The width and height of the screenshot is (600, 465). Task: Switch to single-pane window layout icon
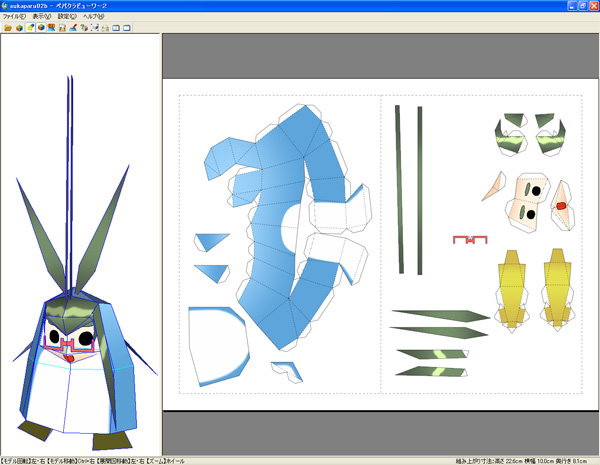click(x=127, y=28)
